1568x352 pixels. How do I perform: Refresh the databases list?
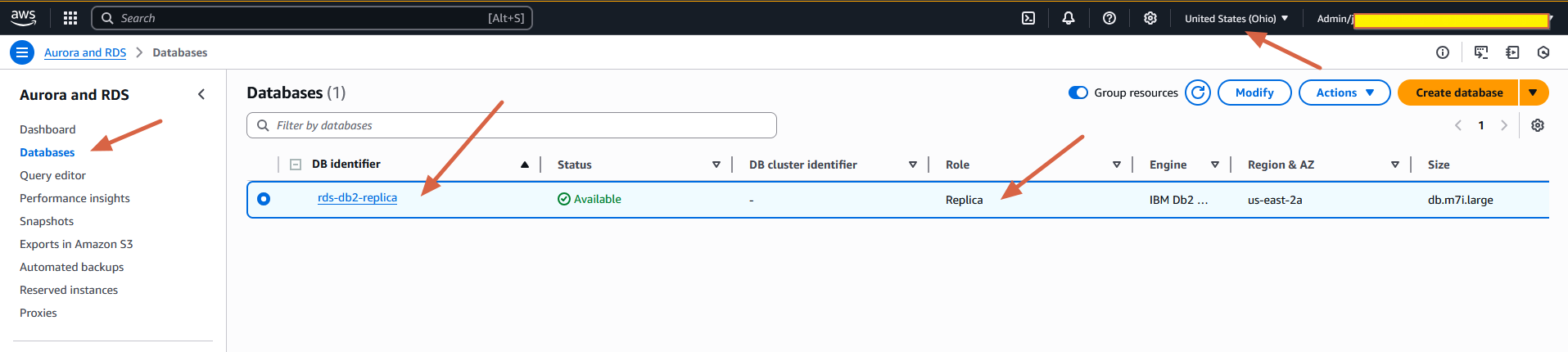[x=1198, y=93]
